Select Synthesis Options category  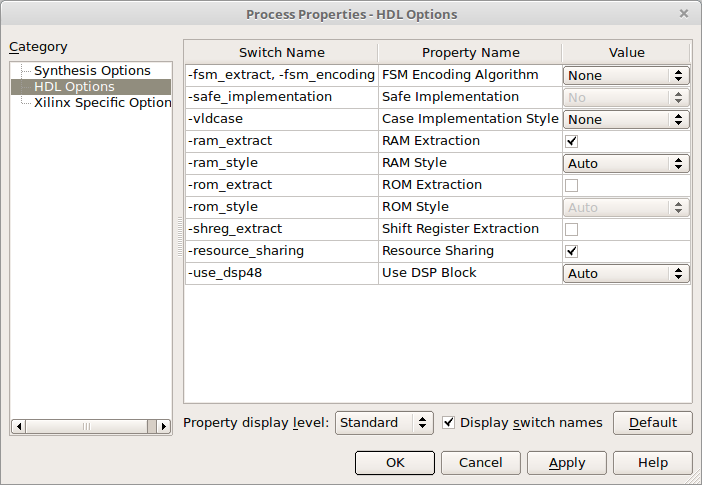(x=92, y=71)
